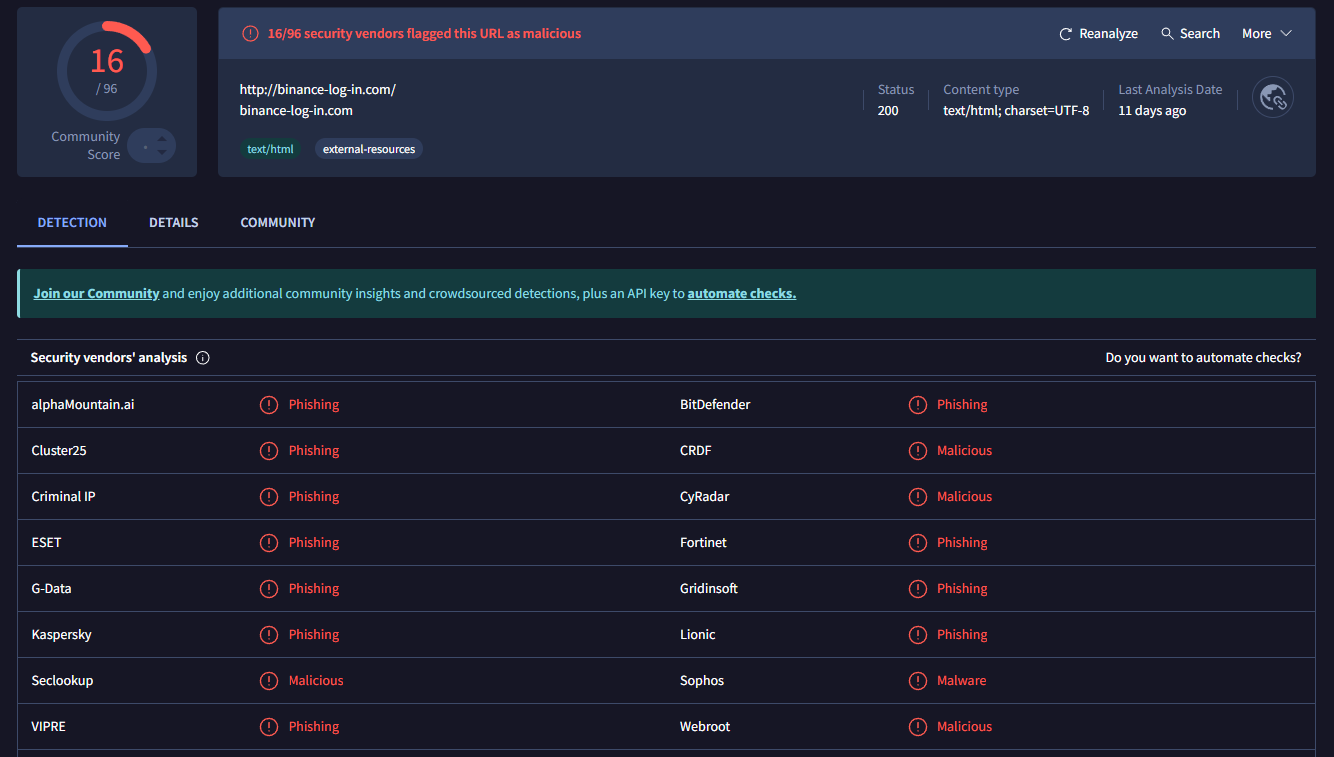This screenshot has width=1334, height=757.
Task: Click 'Do you want to automate checks?'
Action: [1203, 358]
